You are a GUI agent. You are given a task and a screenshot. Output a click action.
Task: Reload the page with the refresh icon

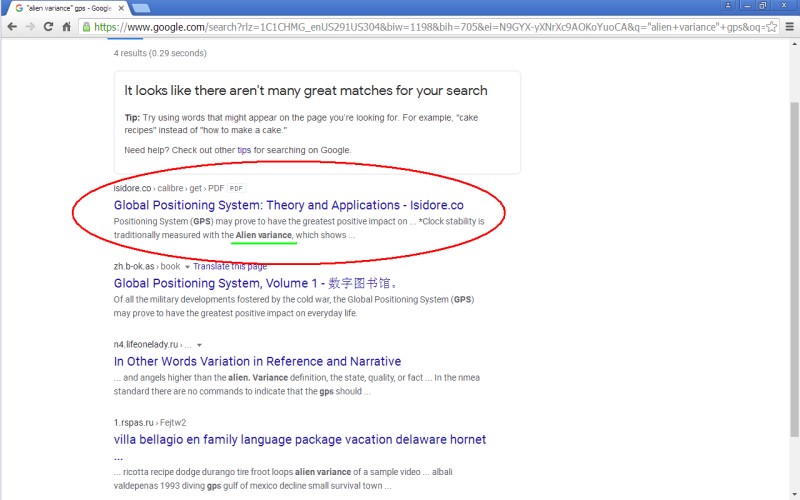(x=48, y=27)
